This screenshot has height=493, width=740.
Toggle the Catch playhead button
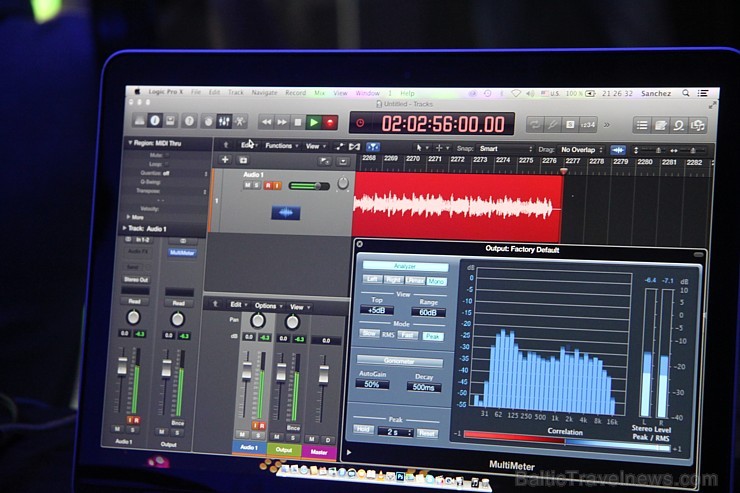373,147
